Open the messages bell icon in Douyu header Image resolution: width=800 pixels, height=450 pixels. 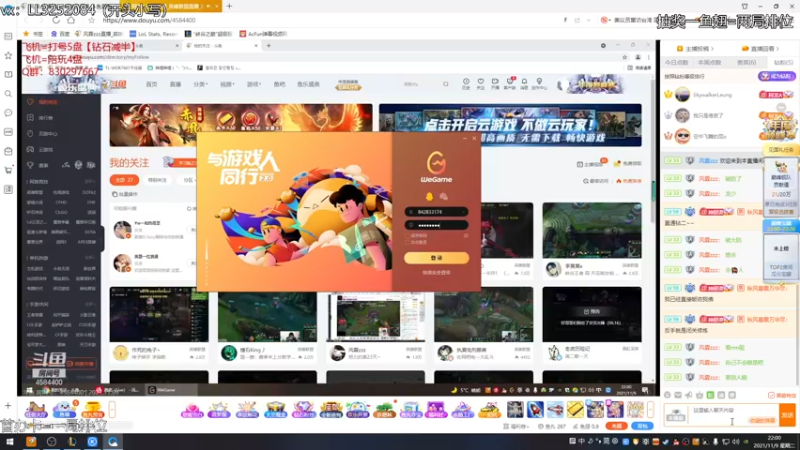[x=524, y=84]
